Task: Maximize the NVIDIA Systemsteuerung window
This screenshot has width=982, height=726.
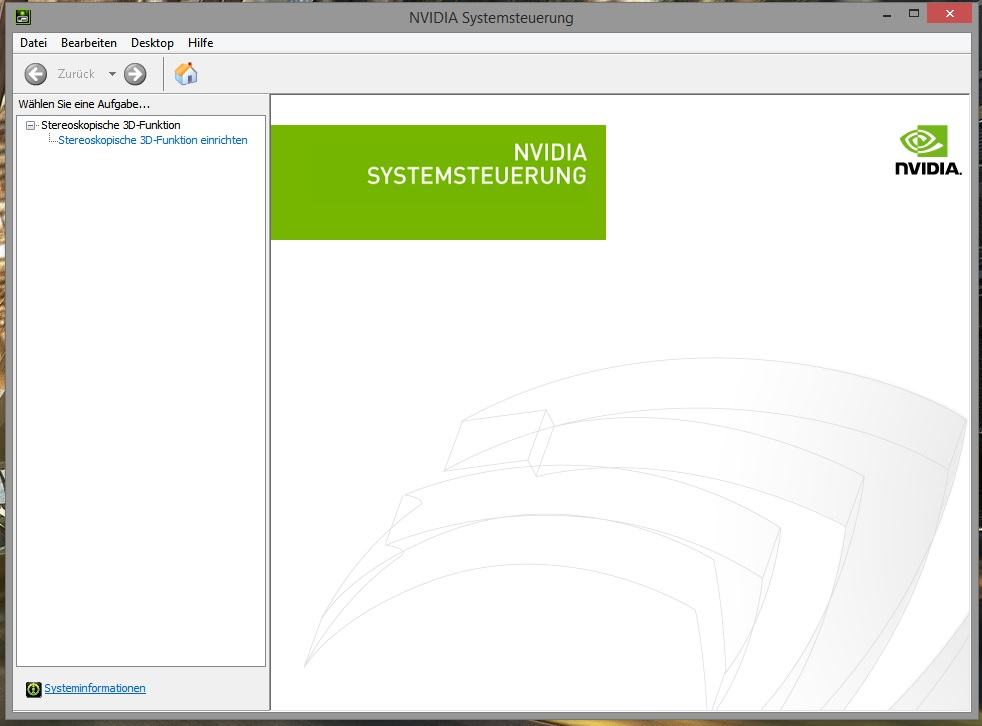Action: tap(914, 14)
